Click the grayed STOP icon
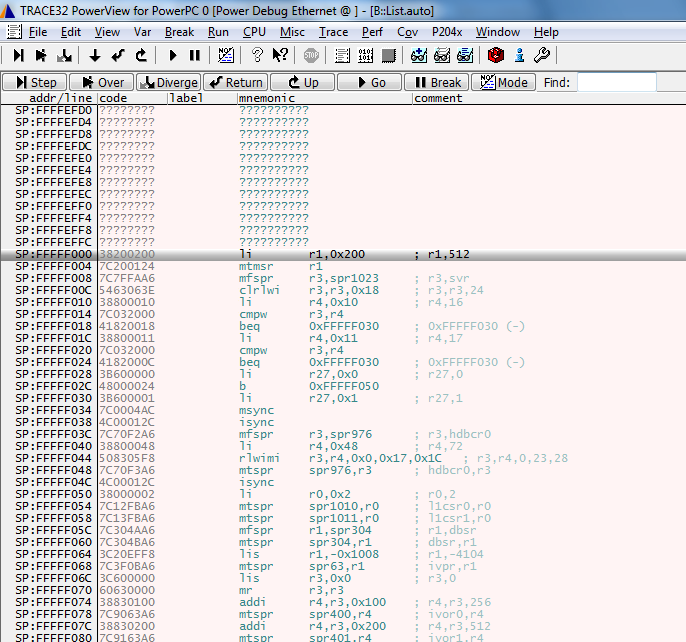The width and height of the screenshot is (686, 642). tap(311, 56)
